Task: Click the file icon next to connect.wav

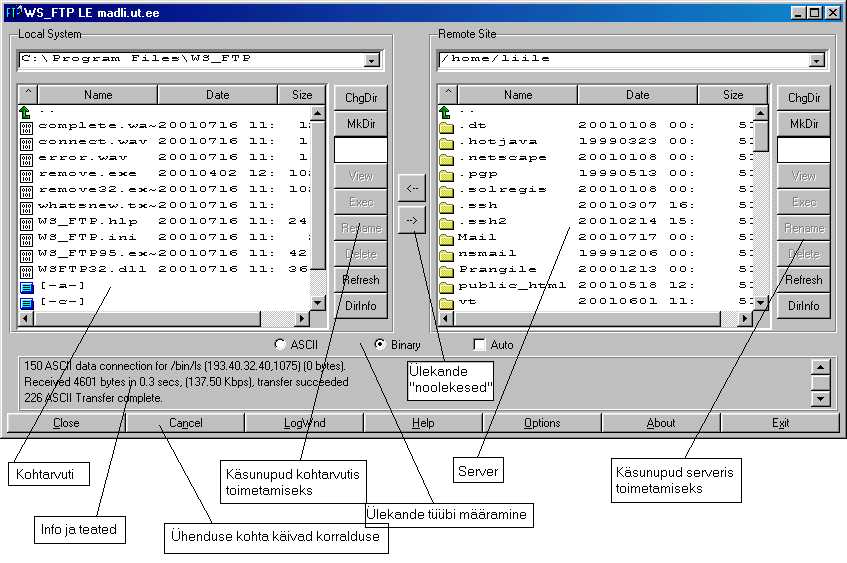Action: pos(26,144)
